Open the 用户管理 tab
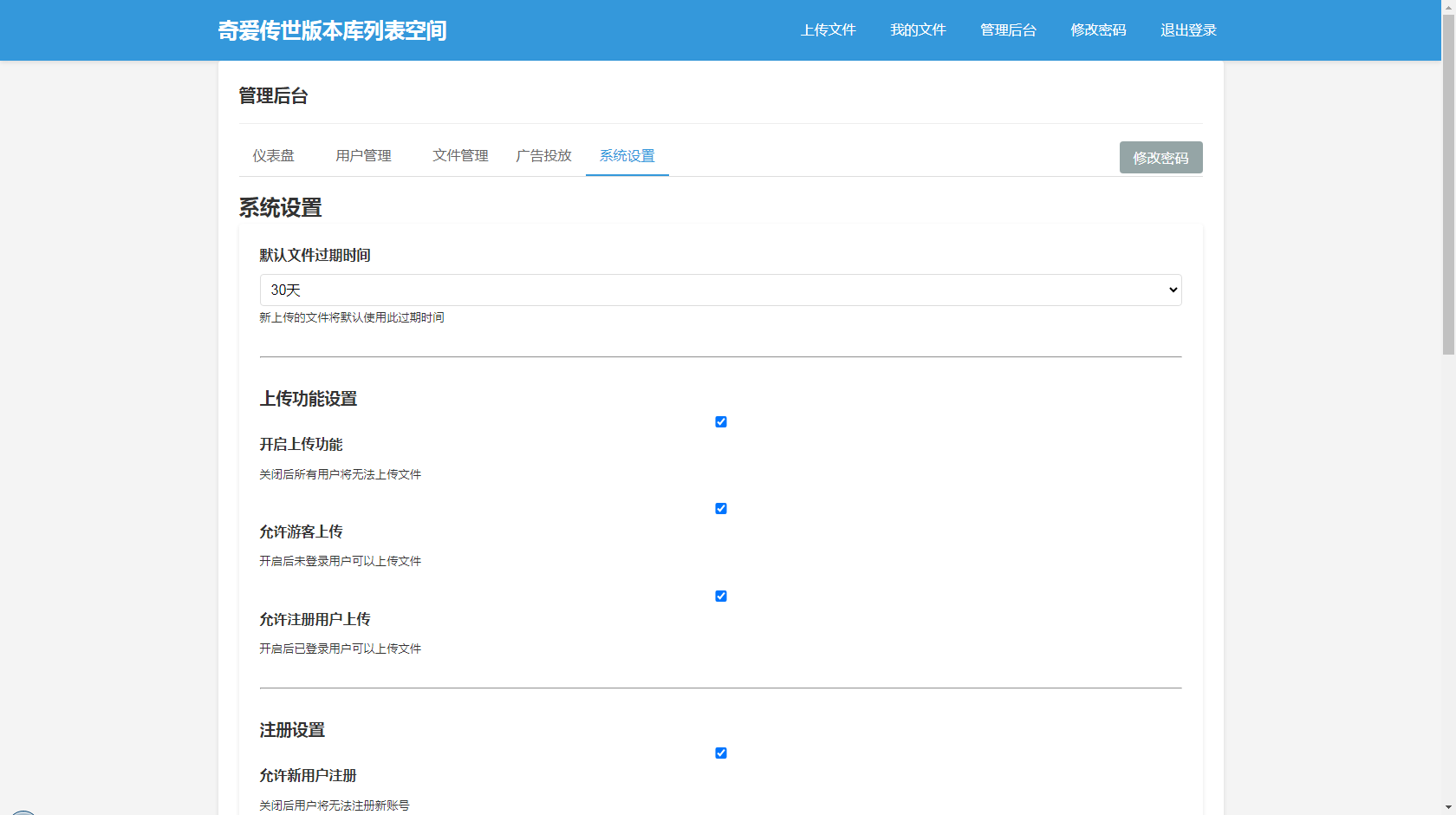This screenshot has height=815, width=1456. pyautogui.click(x=363, y=156)
